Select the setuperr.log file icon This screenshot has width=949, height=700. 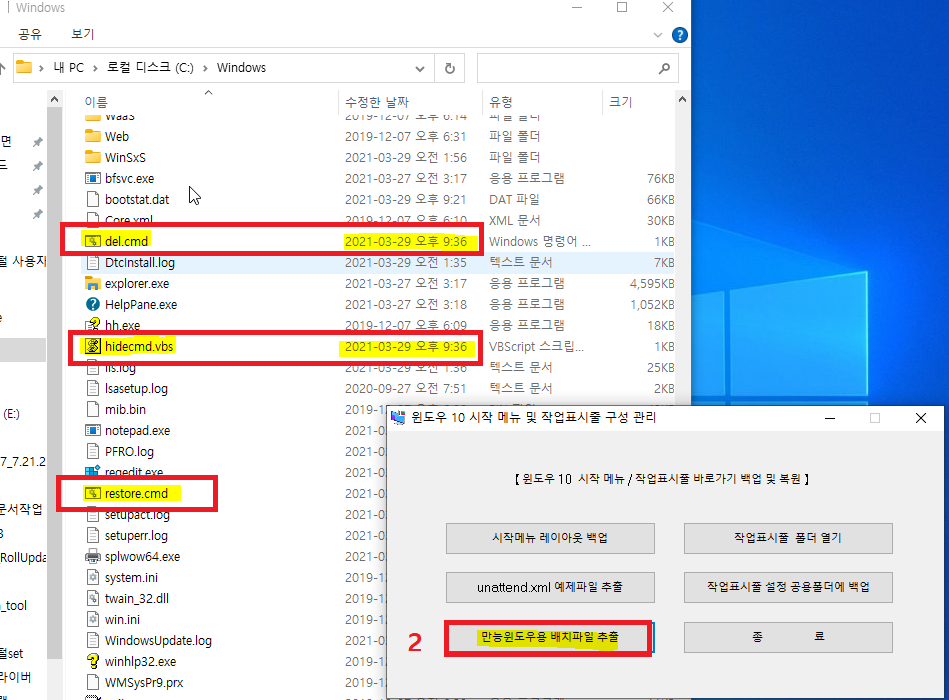click(x=93, y=535)
